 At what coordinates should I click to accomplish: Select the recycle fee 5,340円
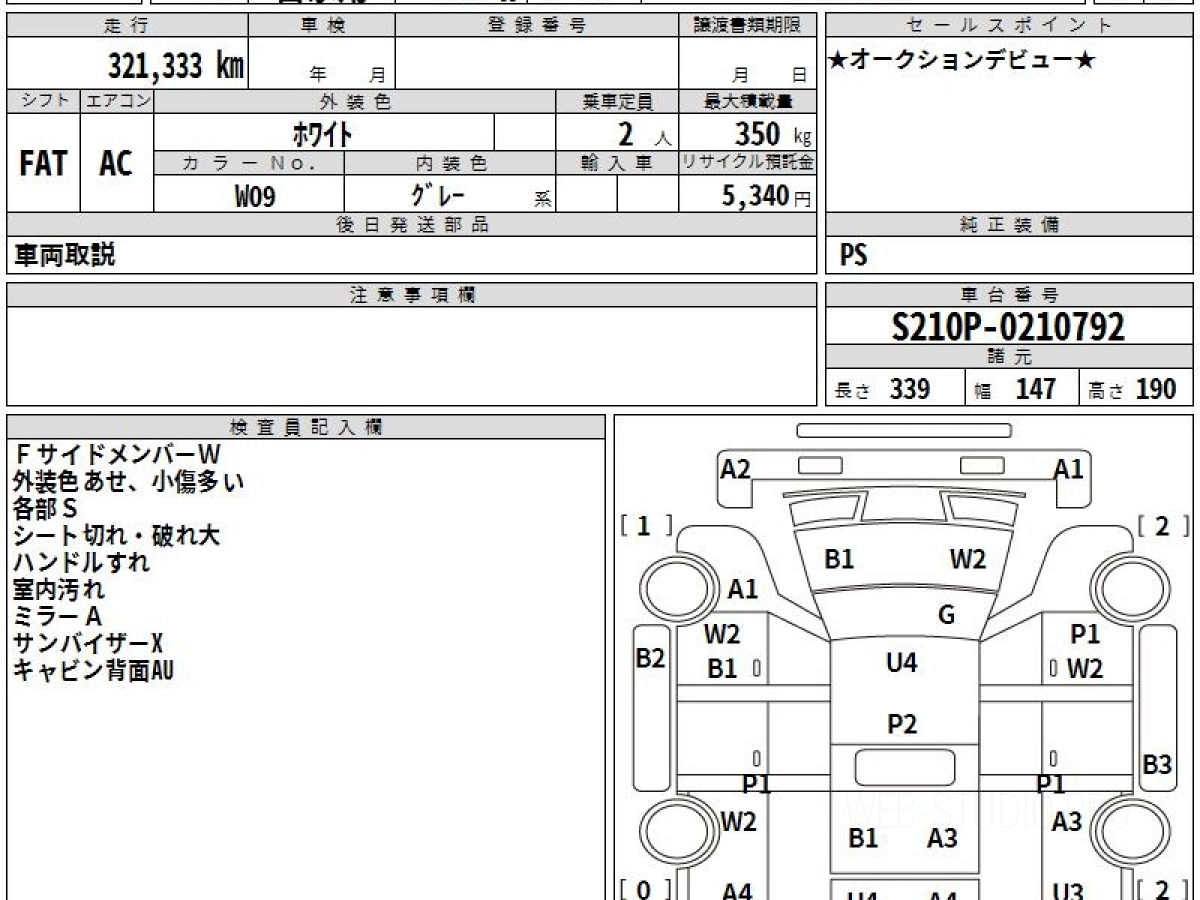pos(766,196)
